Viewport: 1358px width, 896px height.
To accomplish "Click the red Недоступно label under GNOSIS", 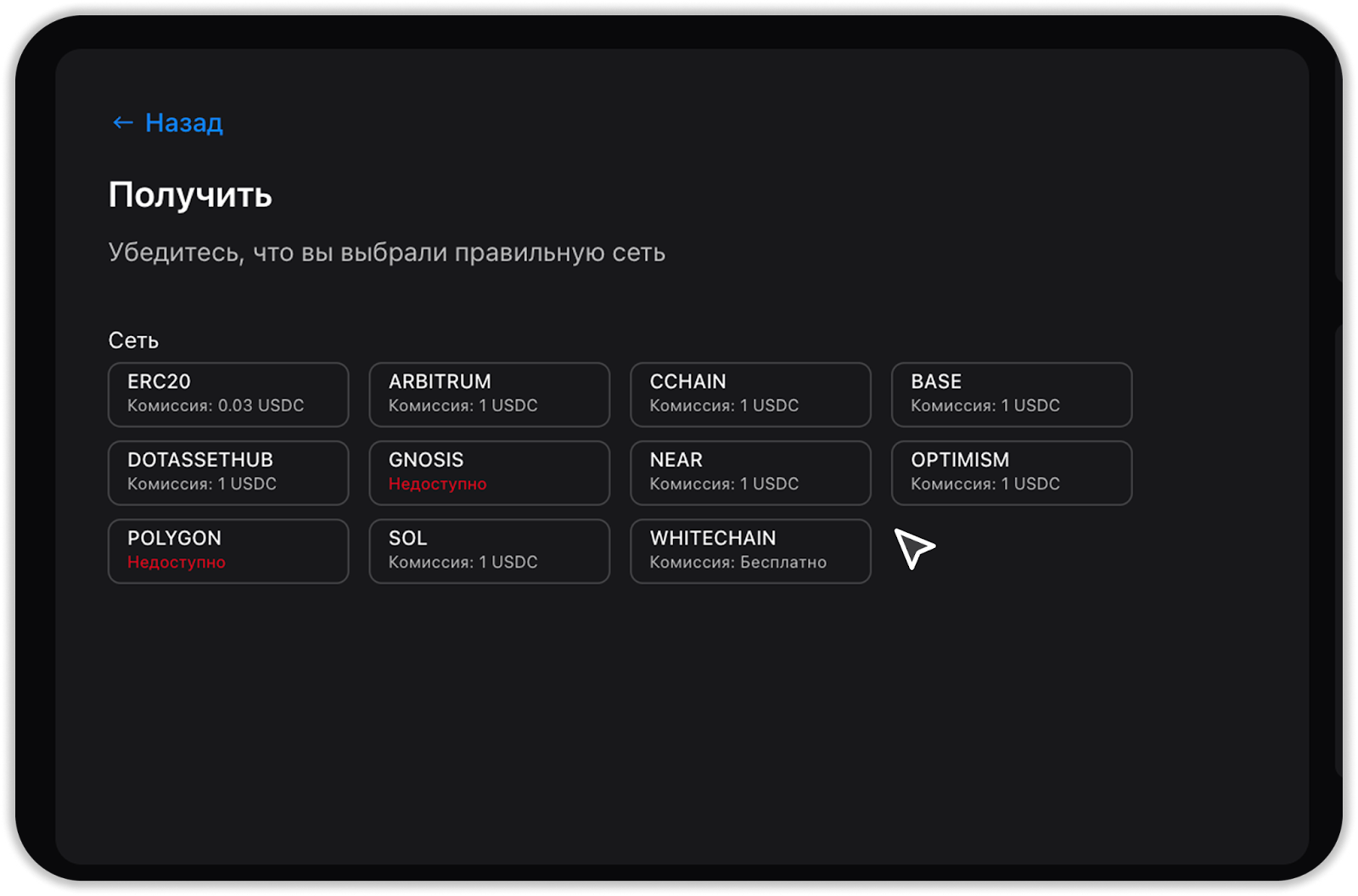I will (437, 484).
